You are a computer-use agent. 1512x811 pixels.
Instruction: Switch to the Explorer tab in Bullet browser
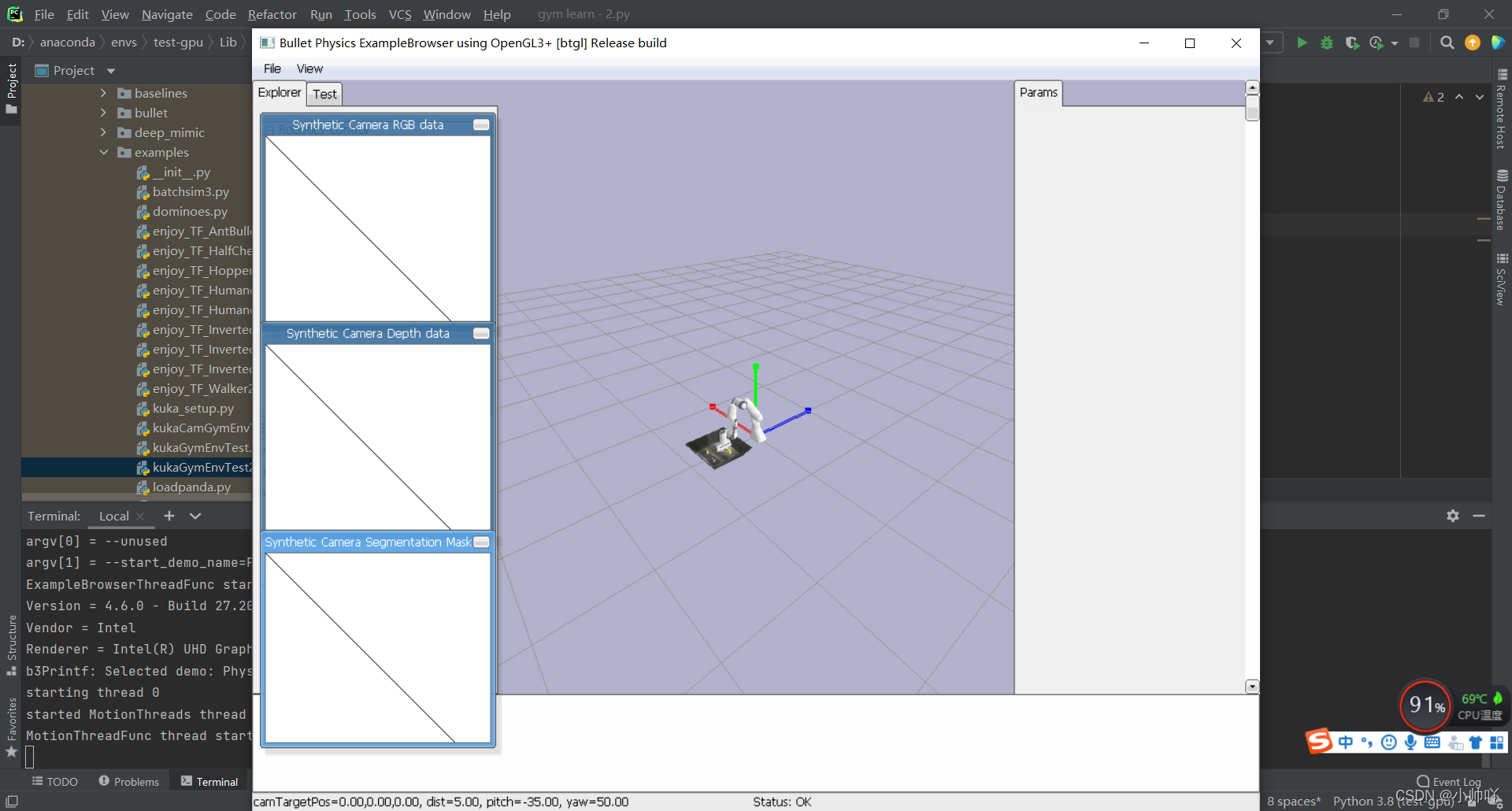[280, 92]
